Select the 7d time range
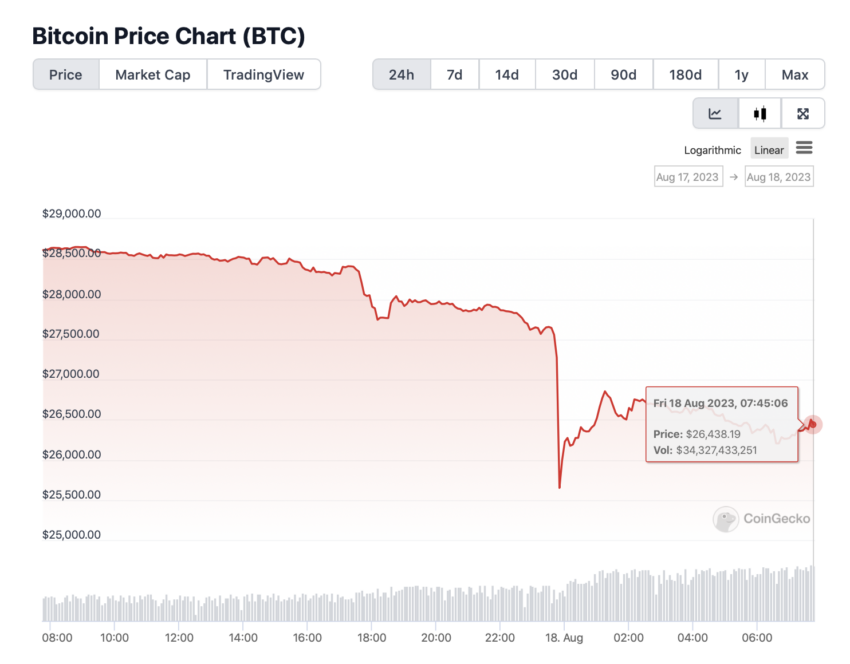 click(454, 74)
